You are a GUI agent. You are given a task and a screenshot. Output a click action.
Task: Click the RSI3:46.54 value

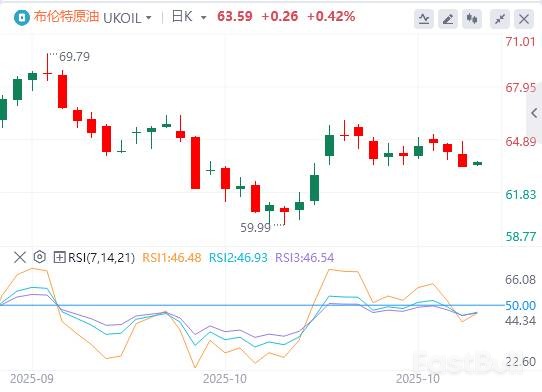coord(305,258)
